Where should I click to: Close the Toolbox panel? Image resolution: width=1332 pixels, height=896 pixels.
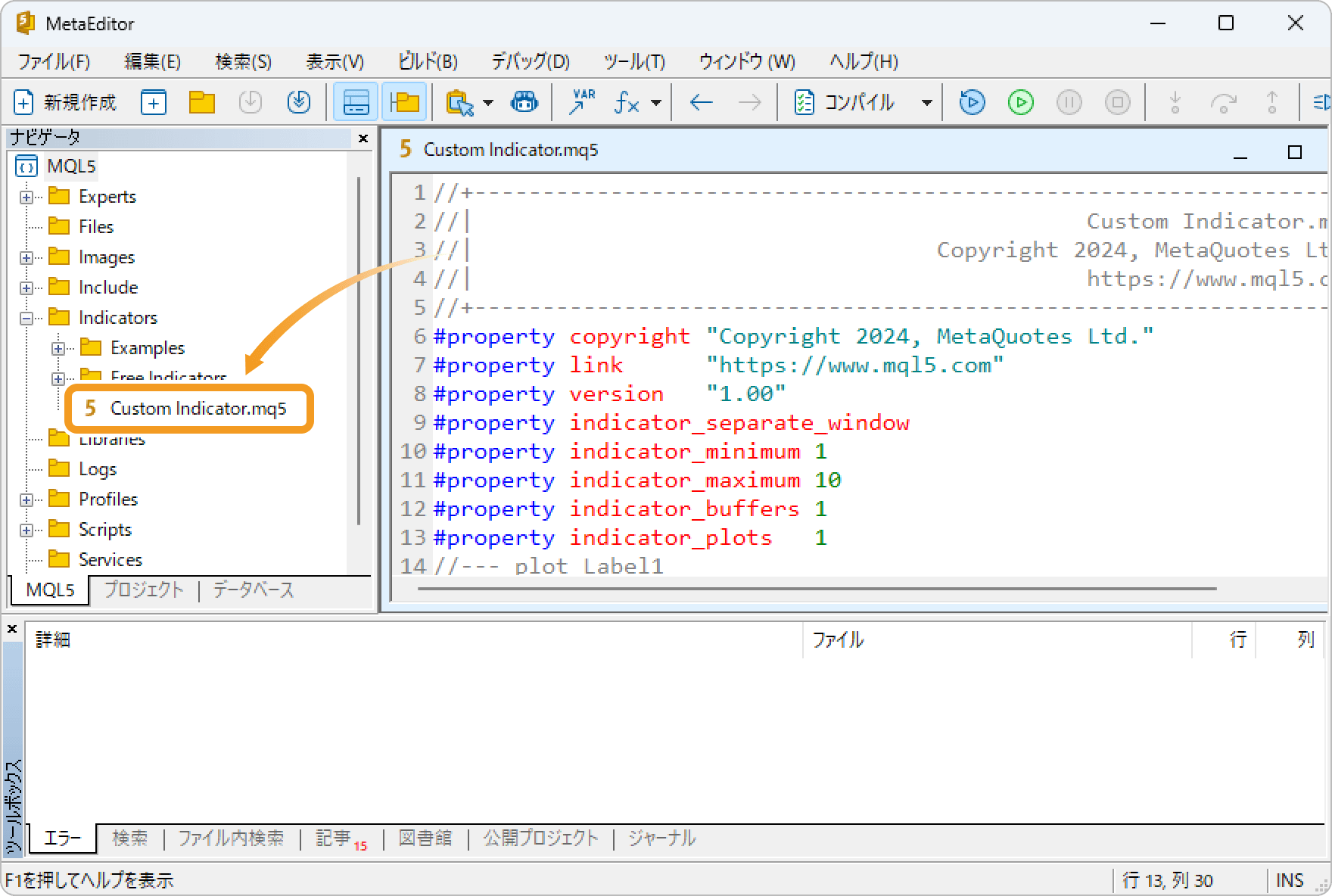coord(12,629)
